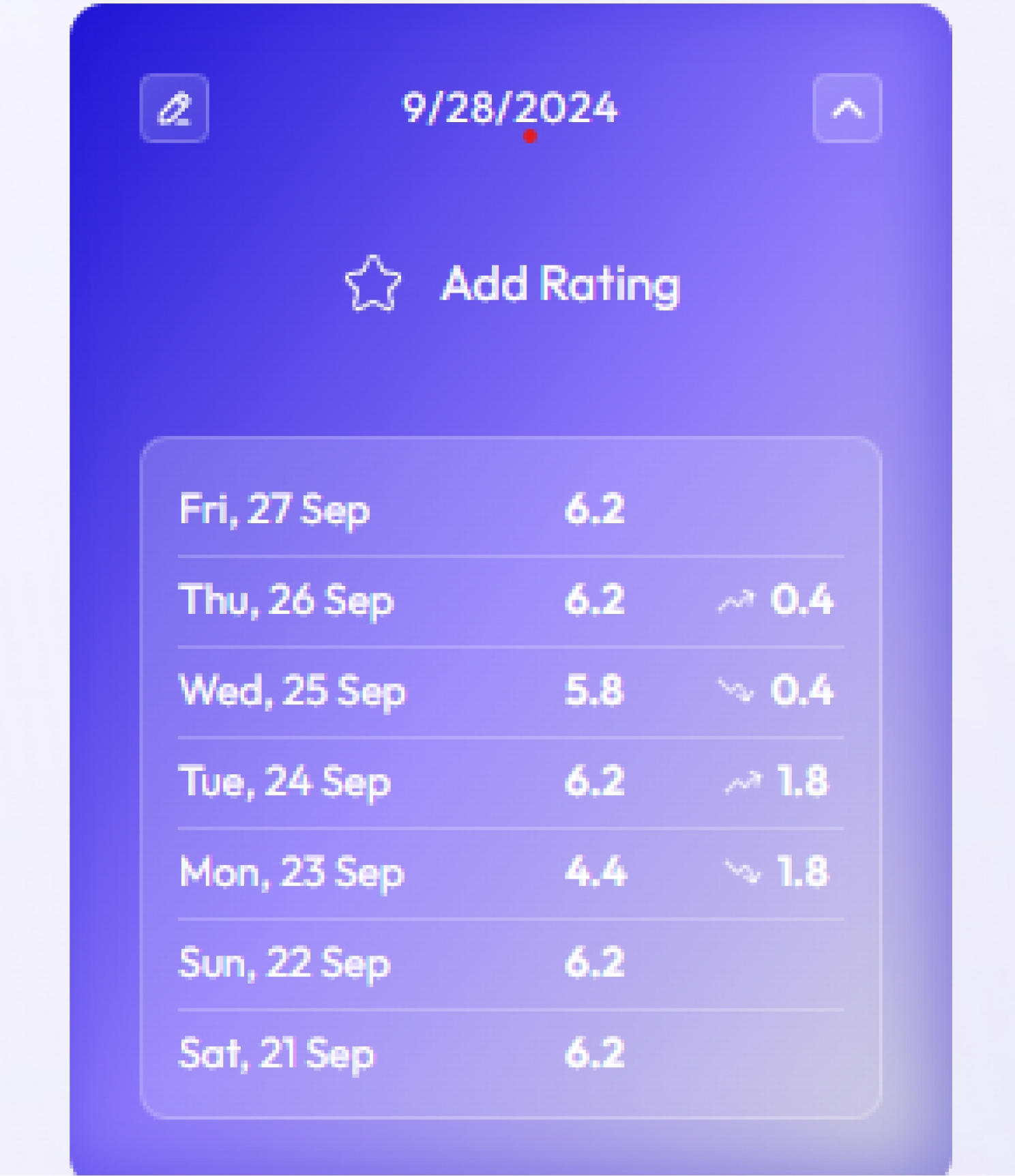
Task: Select the Mon, 23 Sep row
Action: pos(510,873)
